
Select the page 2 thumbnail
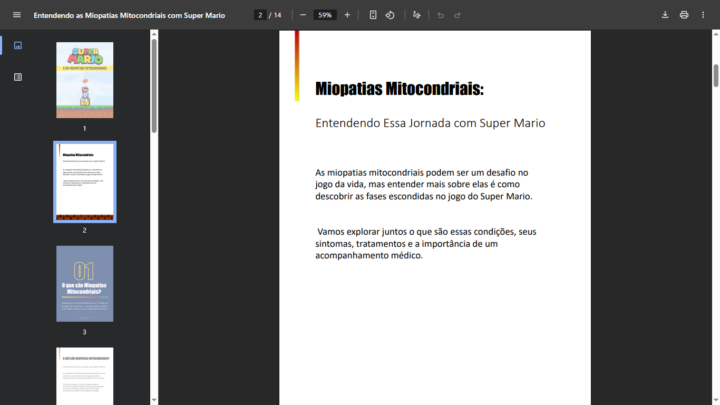pos(84,181)
